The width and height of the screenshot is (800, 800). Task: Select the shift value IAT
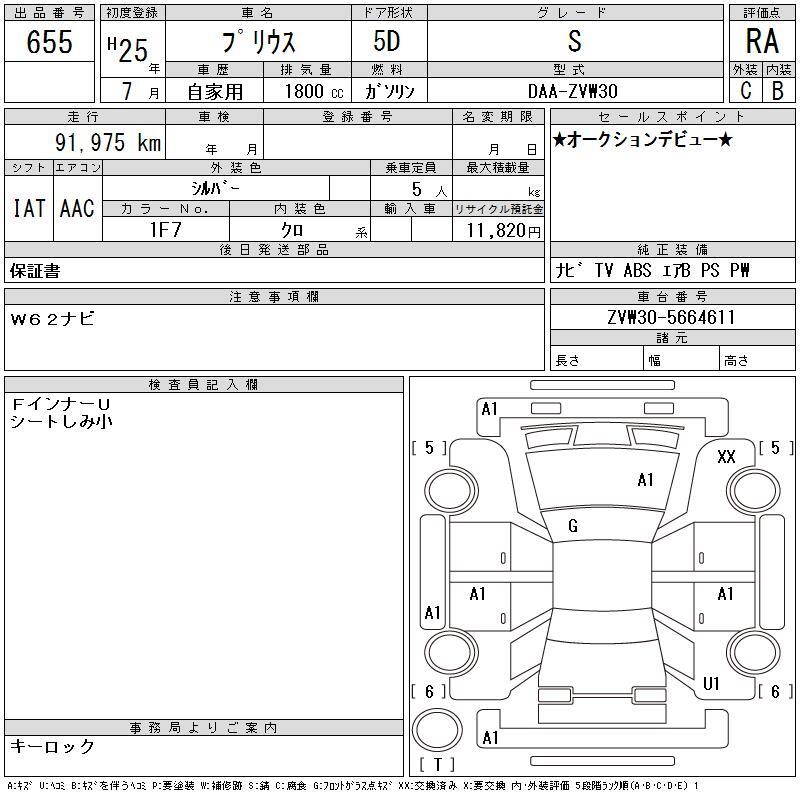[29, 208]
